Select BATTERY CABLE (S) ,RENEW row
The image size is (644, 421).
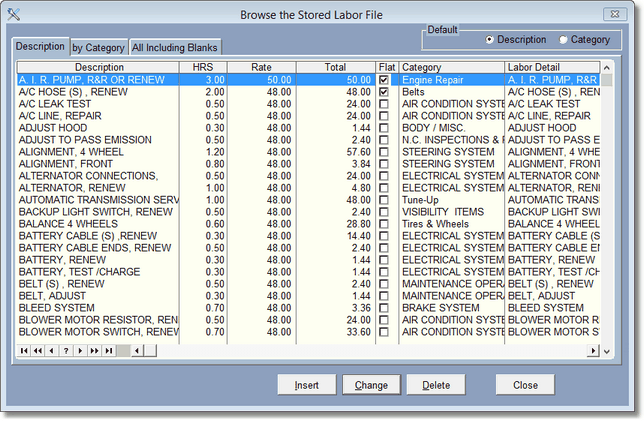(308, 236)
